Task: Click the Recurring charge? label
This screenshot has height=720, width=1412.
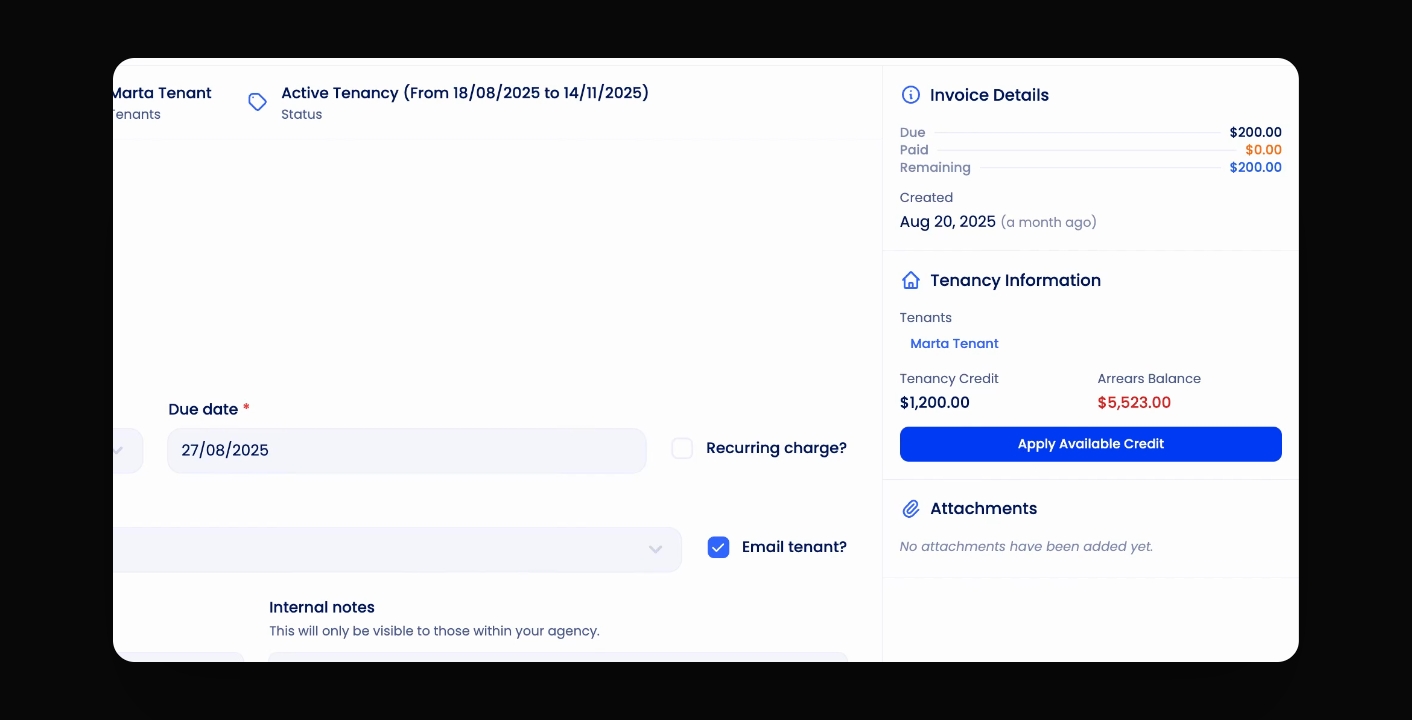Action: (776, 448)
